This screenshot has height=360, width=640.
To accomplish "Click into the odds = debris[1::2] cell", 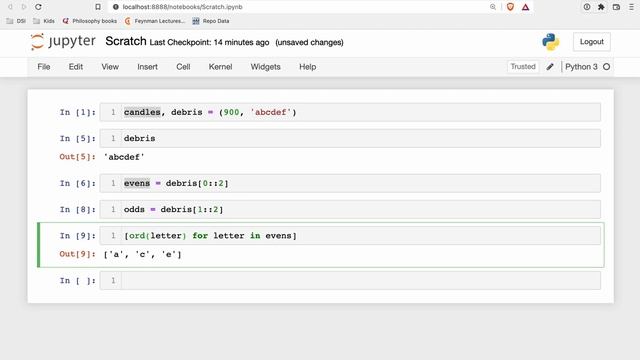I will click(x=350, y=209).
